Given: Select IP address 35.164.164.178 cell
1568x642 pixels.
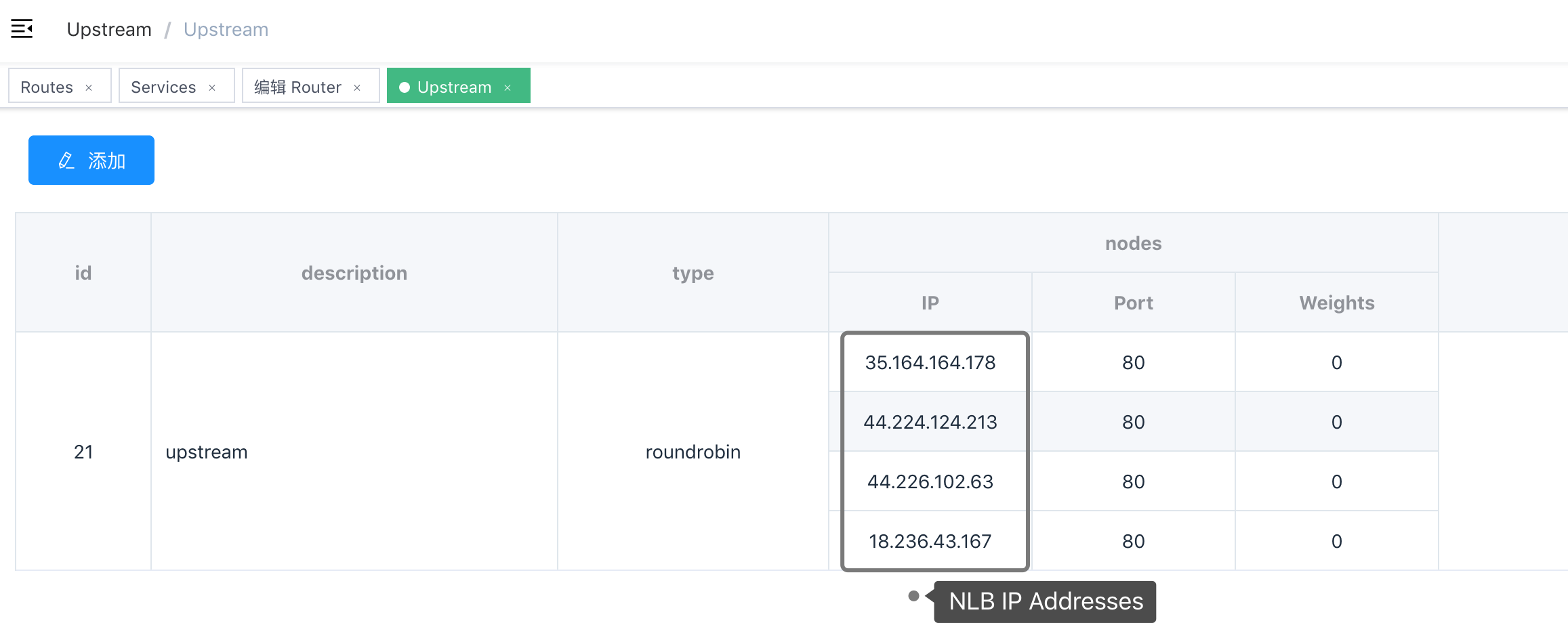Looking at the screenshot, I should click(930, 362).
